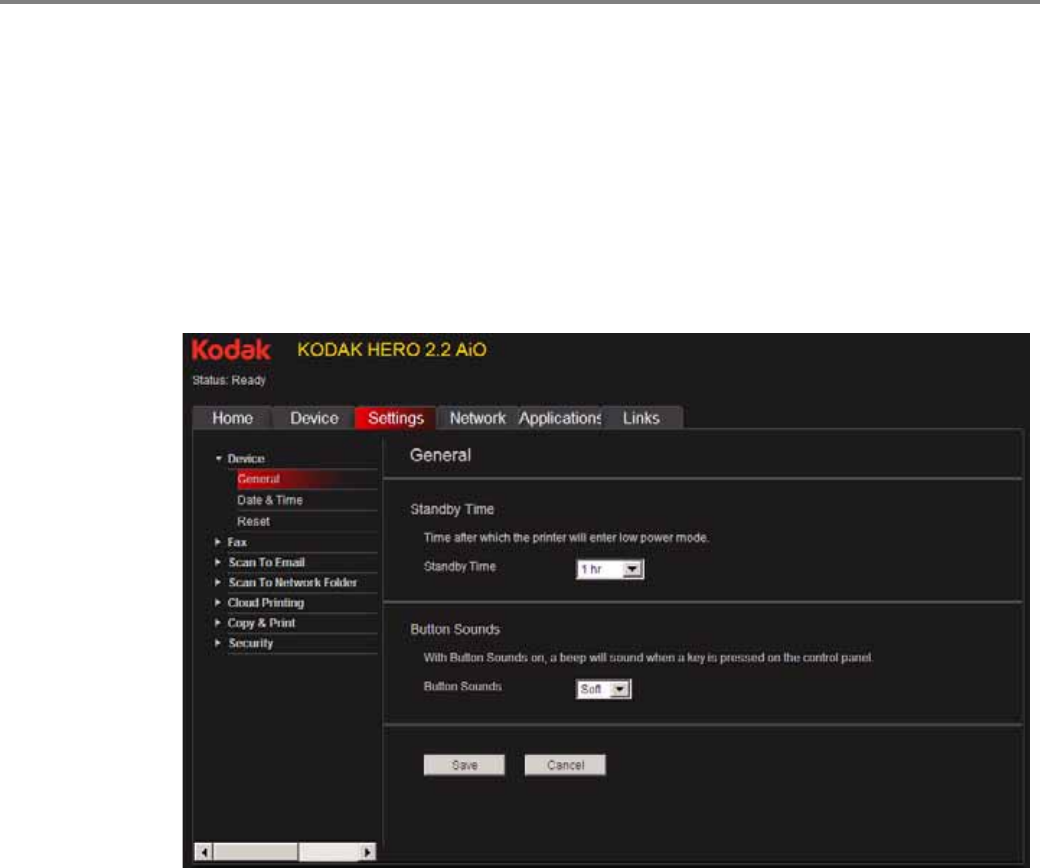1040x868 pixels.
Task: Click the sidebar scrollbar right arrow
Action: tap(367, 851)
